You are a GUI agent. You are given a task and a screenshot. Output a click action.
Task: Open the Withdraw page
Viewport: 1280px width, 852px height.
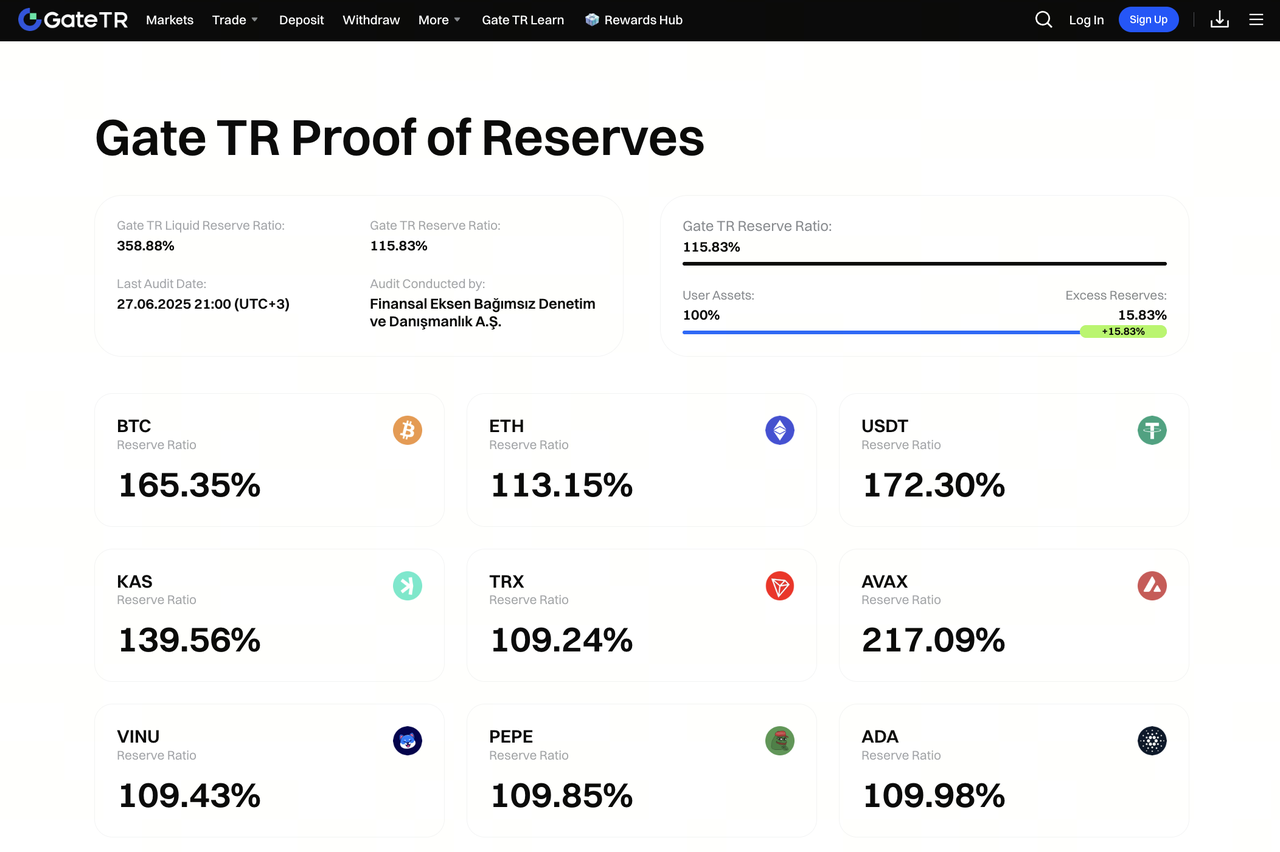tap(371, 20)
